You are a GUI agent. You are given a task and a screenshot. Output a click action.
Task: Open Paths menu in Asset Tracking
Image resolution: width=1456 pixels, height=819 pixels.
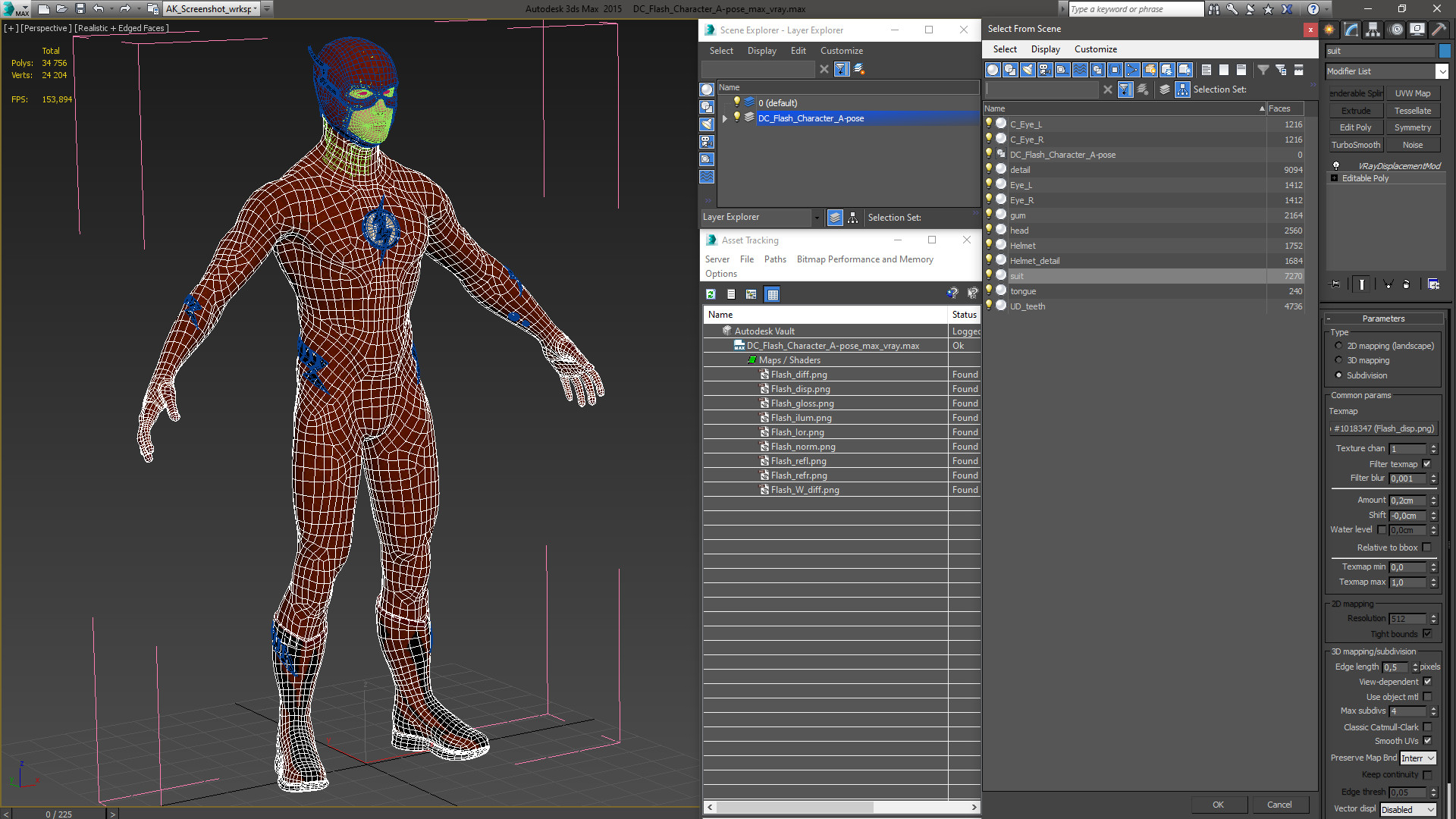(775, 259)
